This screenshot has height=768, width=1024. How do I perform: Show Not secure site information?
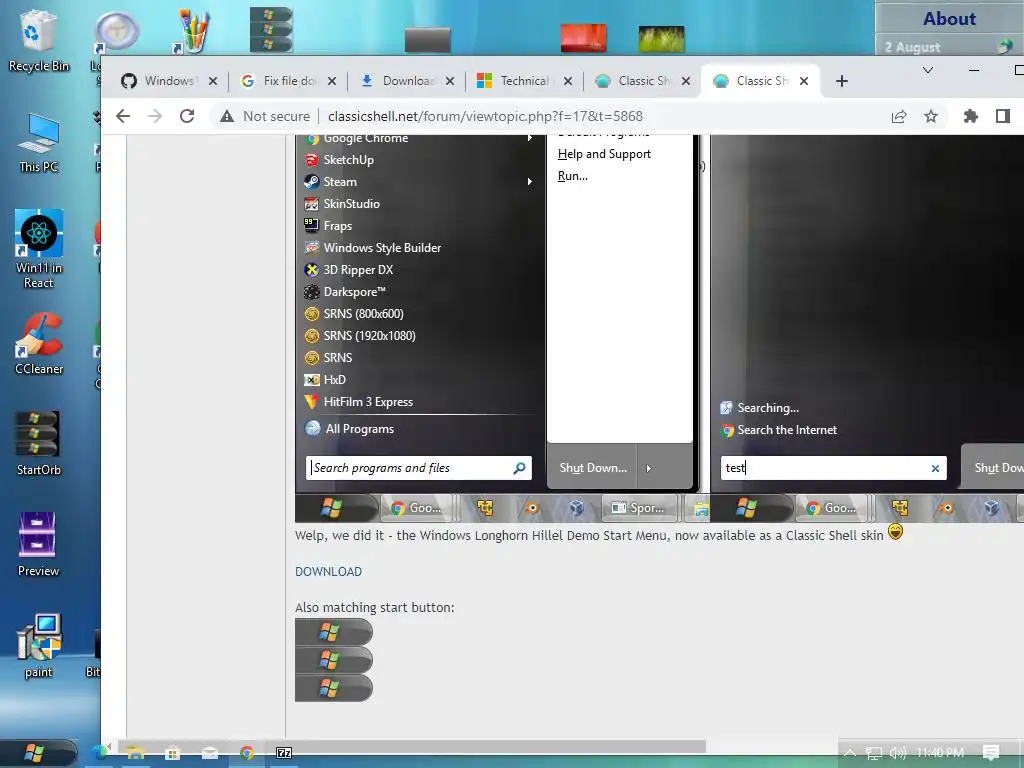click(x=264, y=116)
